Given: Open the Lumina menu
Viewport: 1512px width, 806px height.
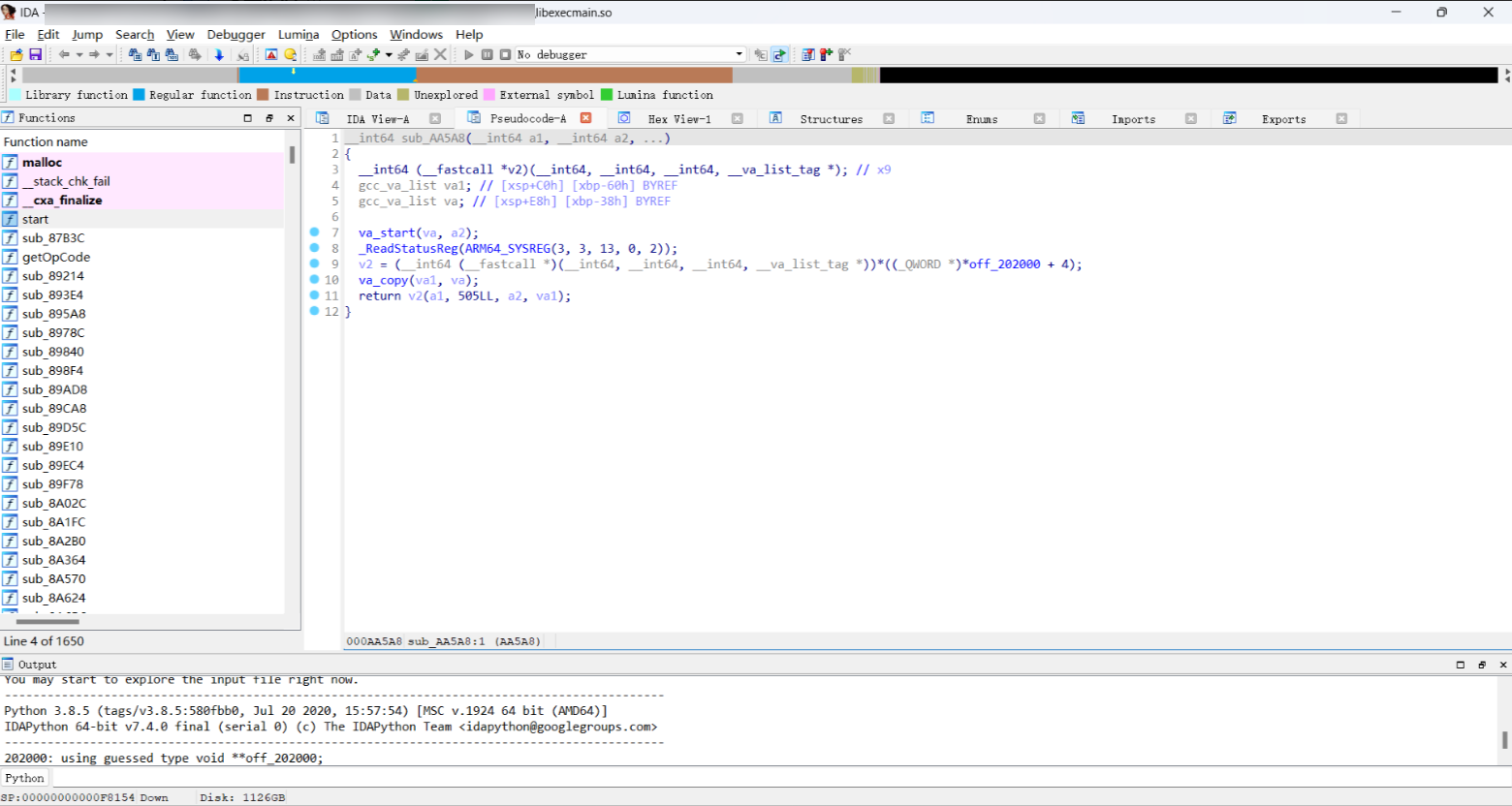Looking at the screenshot, I should coord(299,34).
